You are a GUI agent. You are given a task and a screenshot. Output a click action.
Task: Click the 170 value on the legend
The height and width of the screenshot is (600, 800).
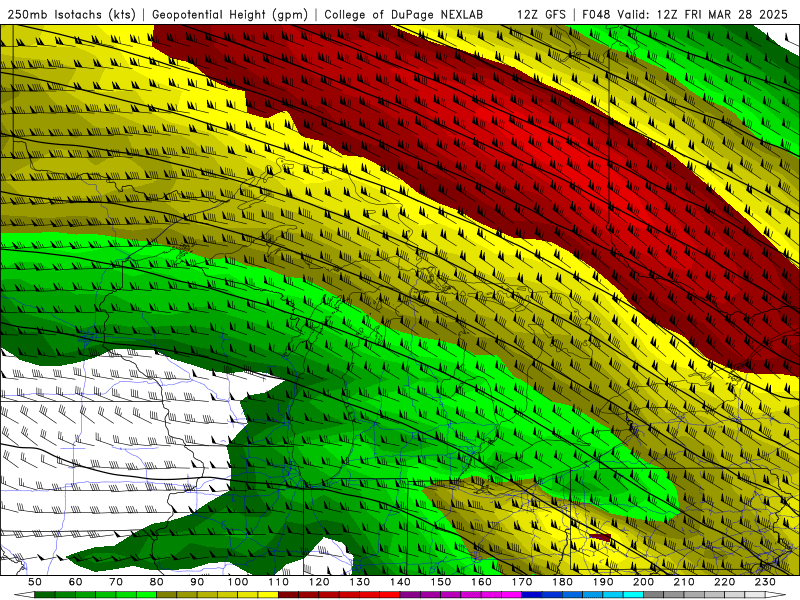point(521,582)
